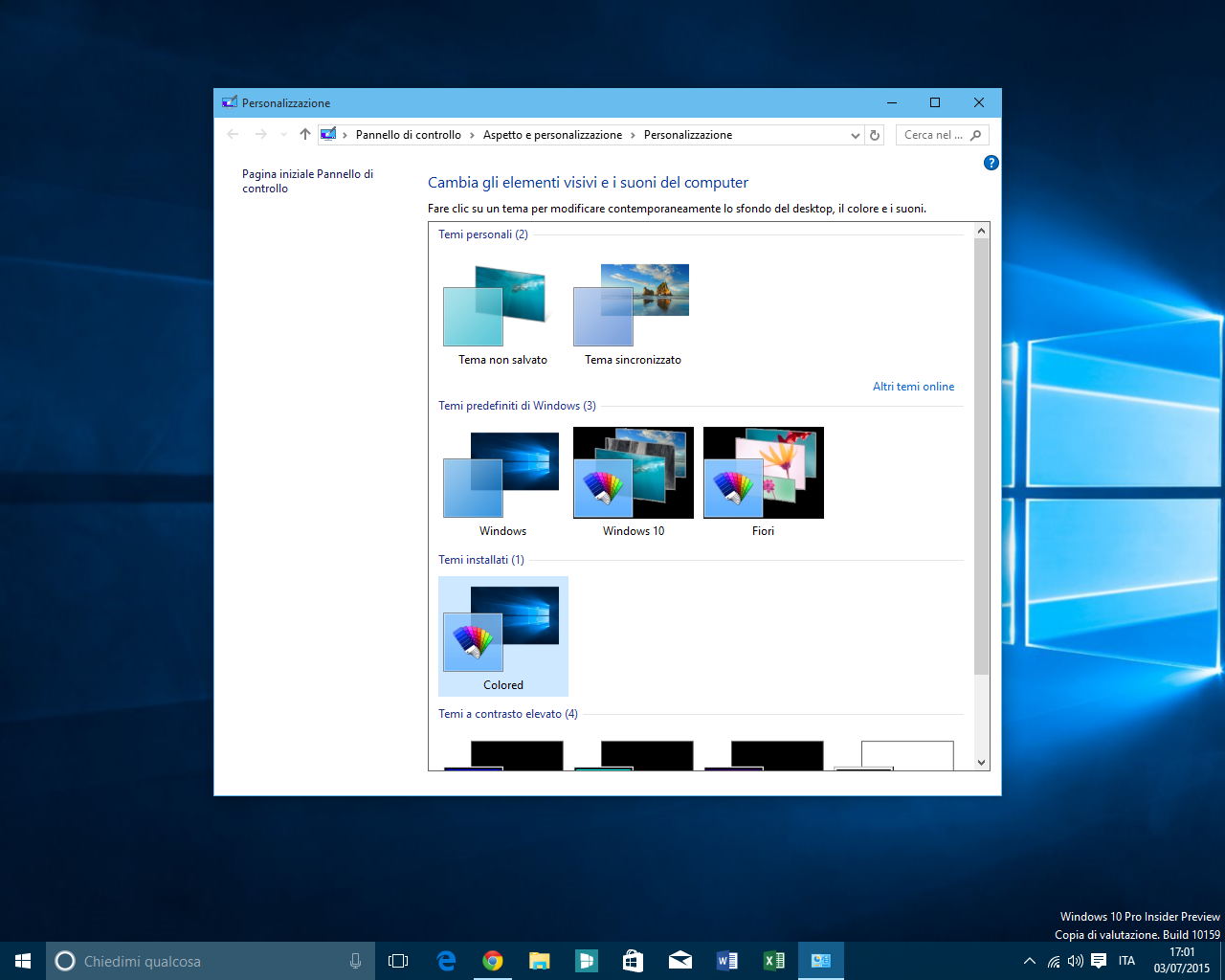This screenshot has width=1225, height=980.
Task: Click Temi predefiniti di Windows (3) header
Action: pos(517,406)
